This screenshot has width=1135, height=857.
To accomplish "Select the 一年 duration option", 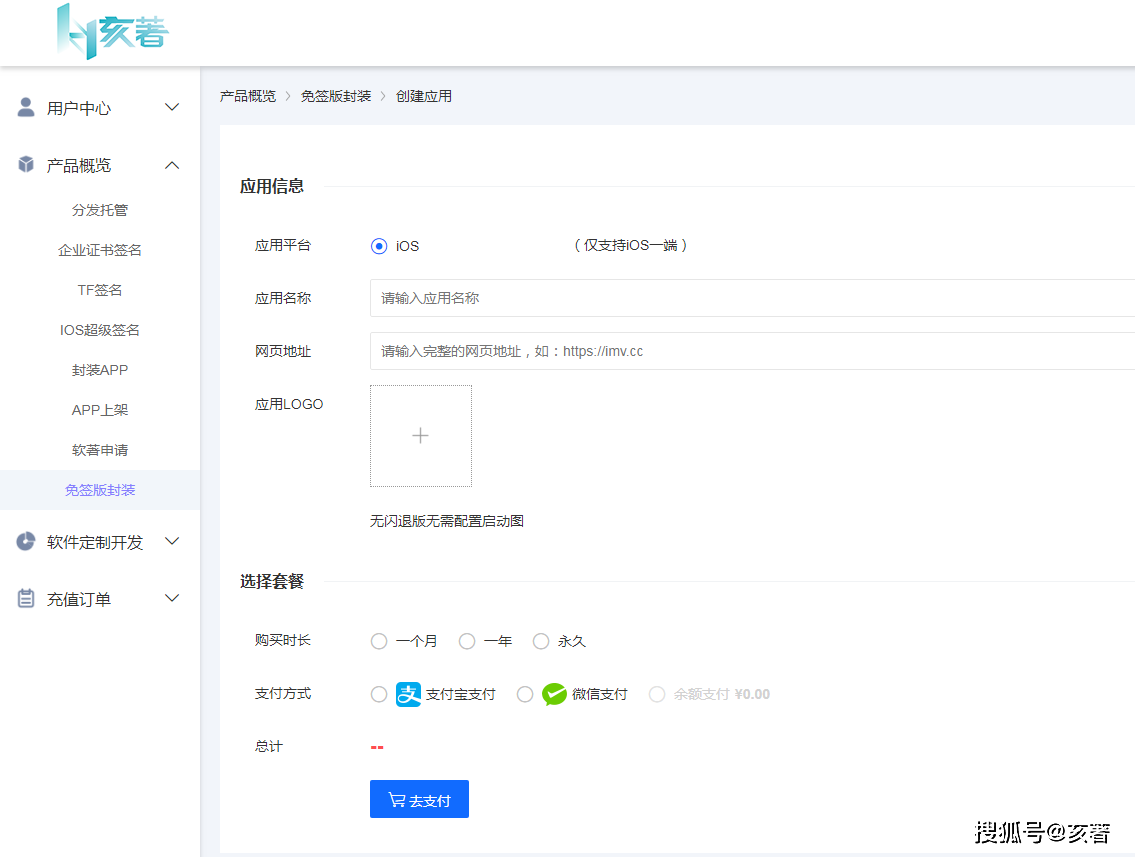I will tap(467, 641).
